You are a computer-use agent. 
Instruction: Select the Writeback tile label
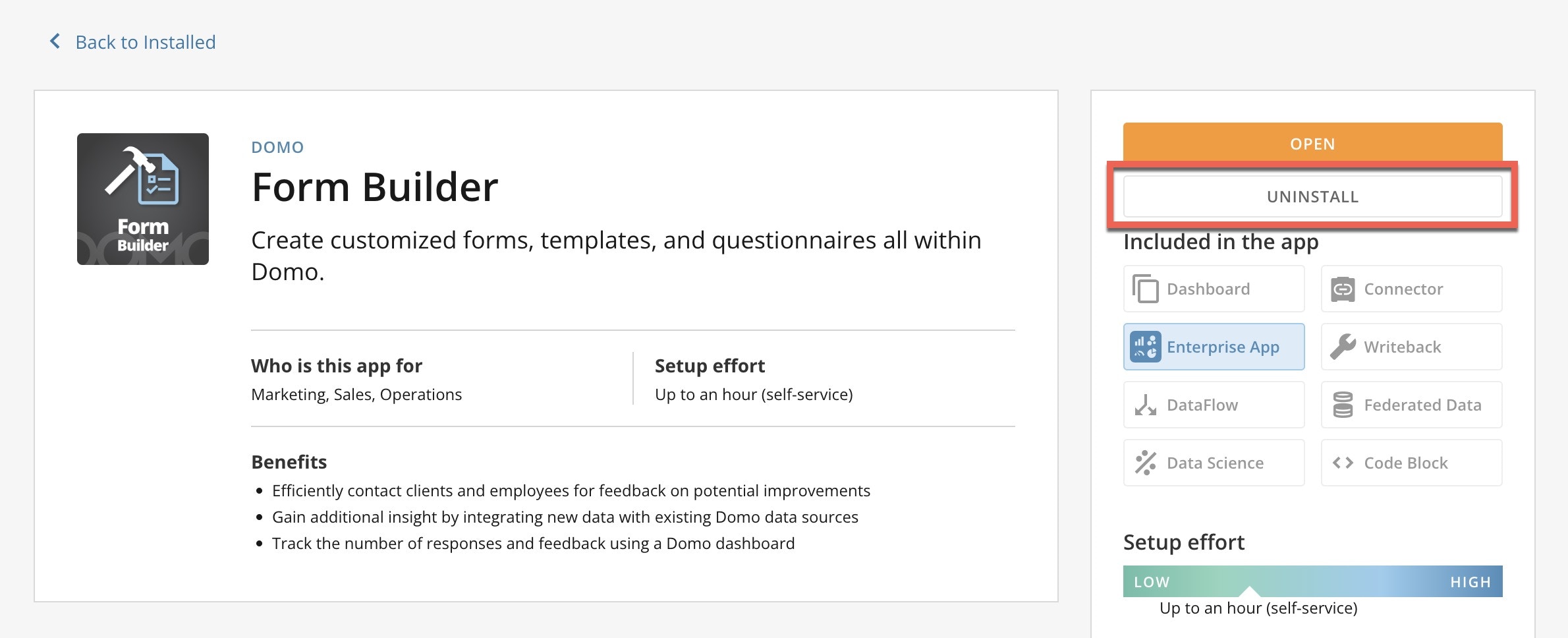click(x=1402, y=347)
